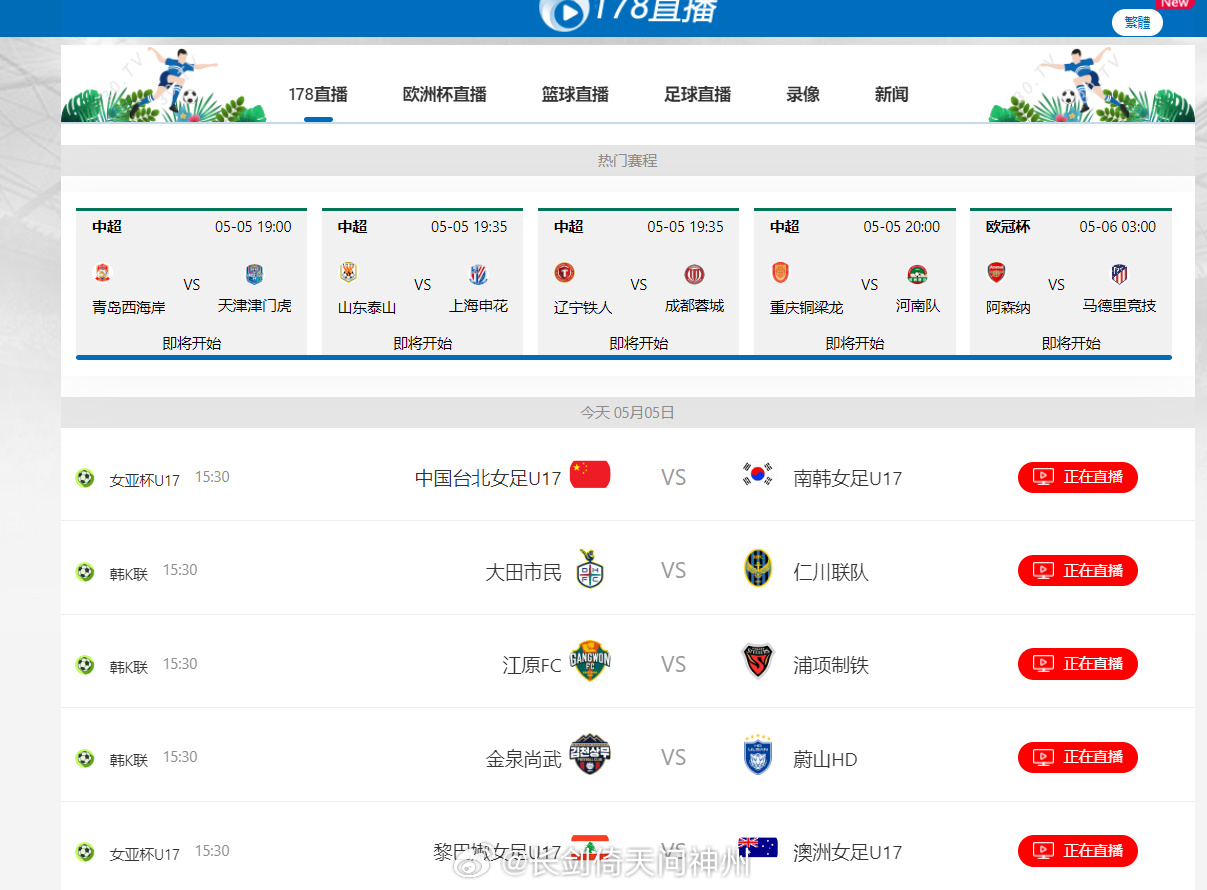
Task: Select 南韩女足U17 team name
Action: tap(848, 478)
